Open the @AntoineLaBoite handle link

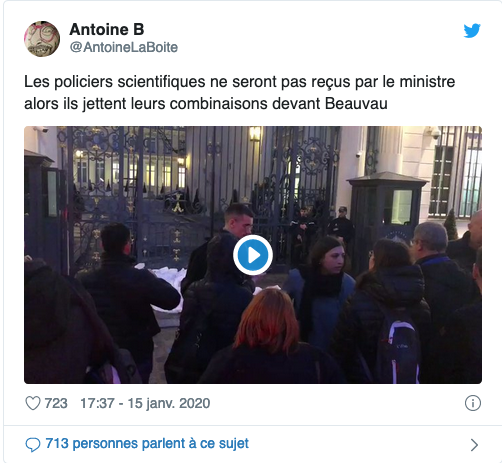(x=124, y=47)
